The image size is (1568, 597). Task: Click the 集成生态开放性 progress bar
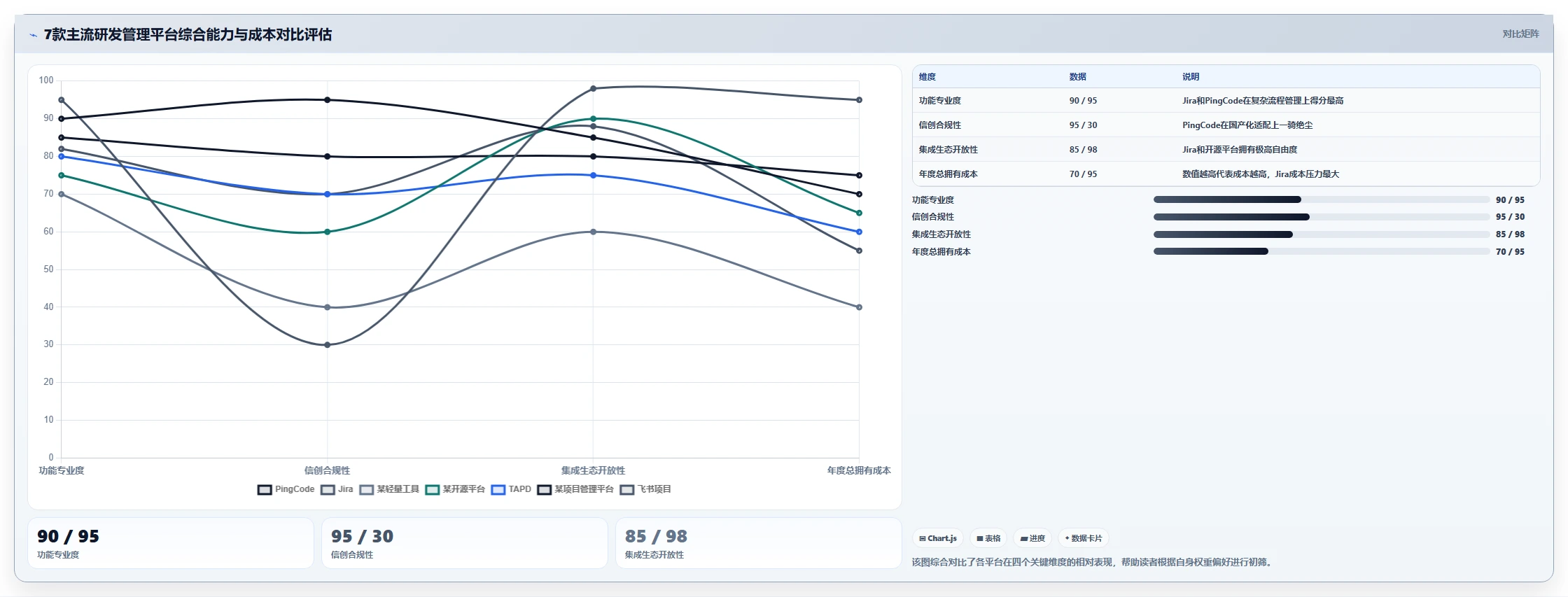(x=1322, y=234)
